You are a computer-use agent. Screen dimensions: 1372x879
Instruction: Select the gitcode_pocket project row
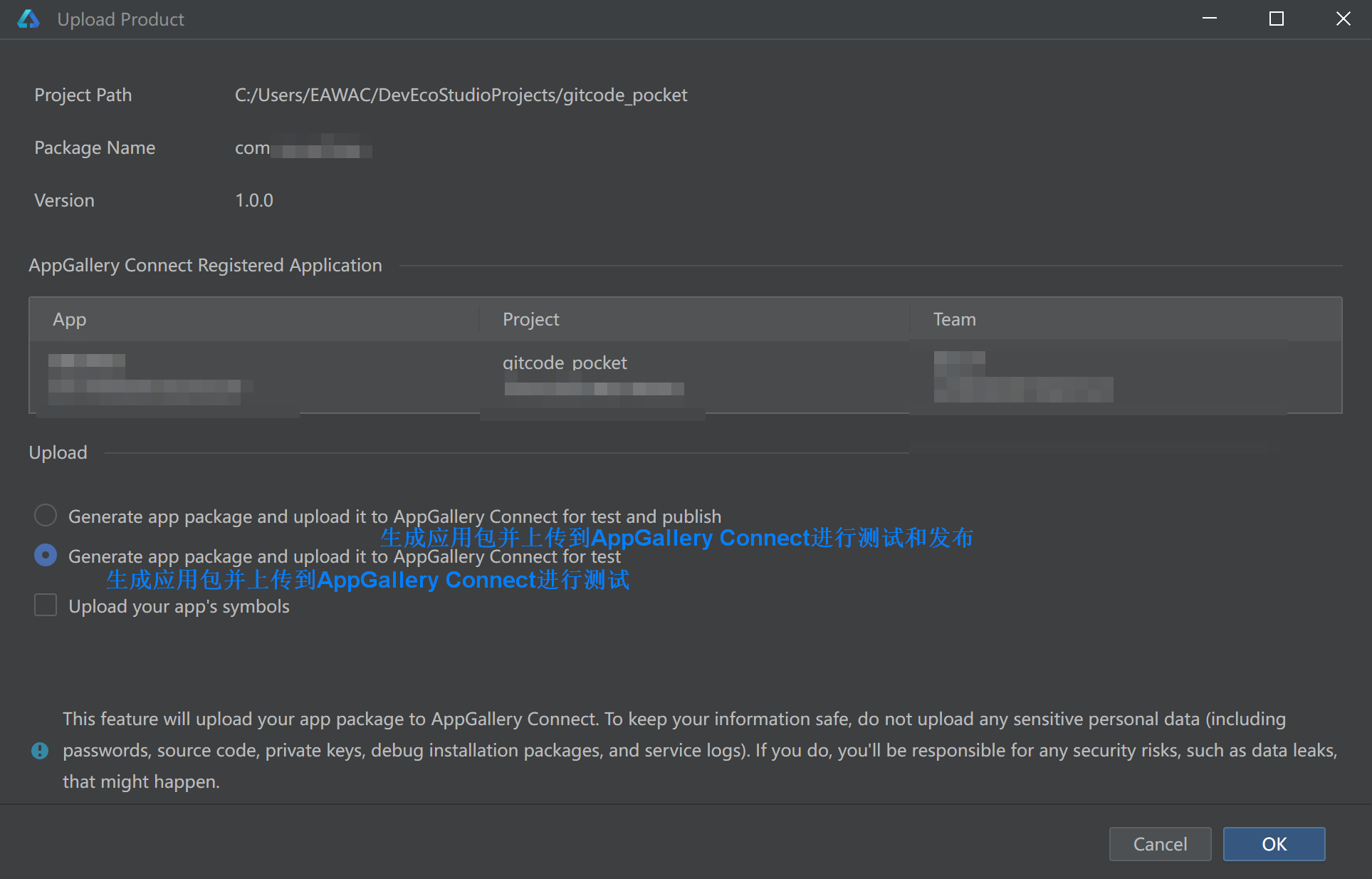point(565,363)
